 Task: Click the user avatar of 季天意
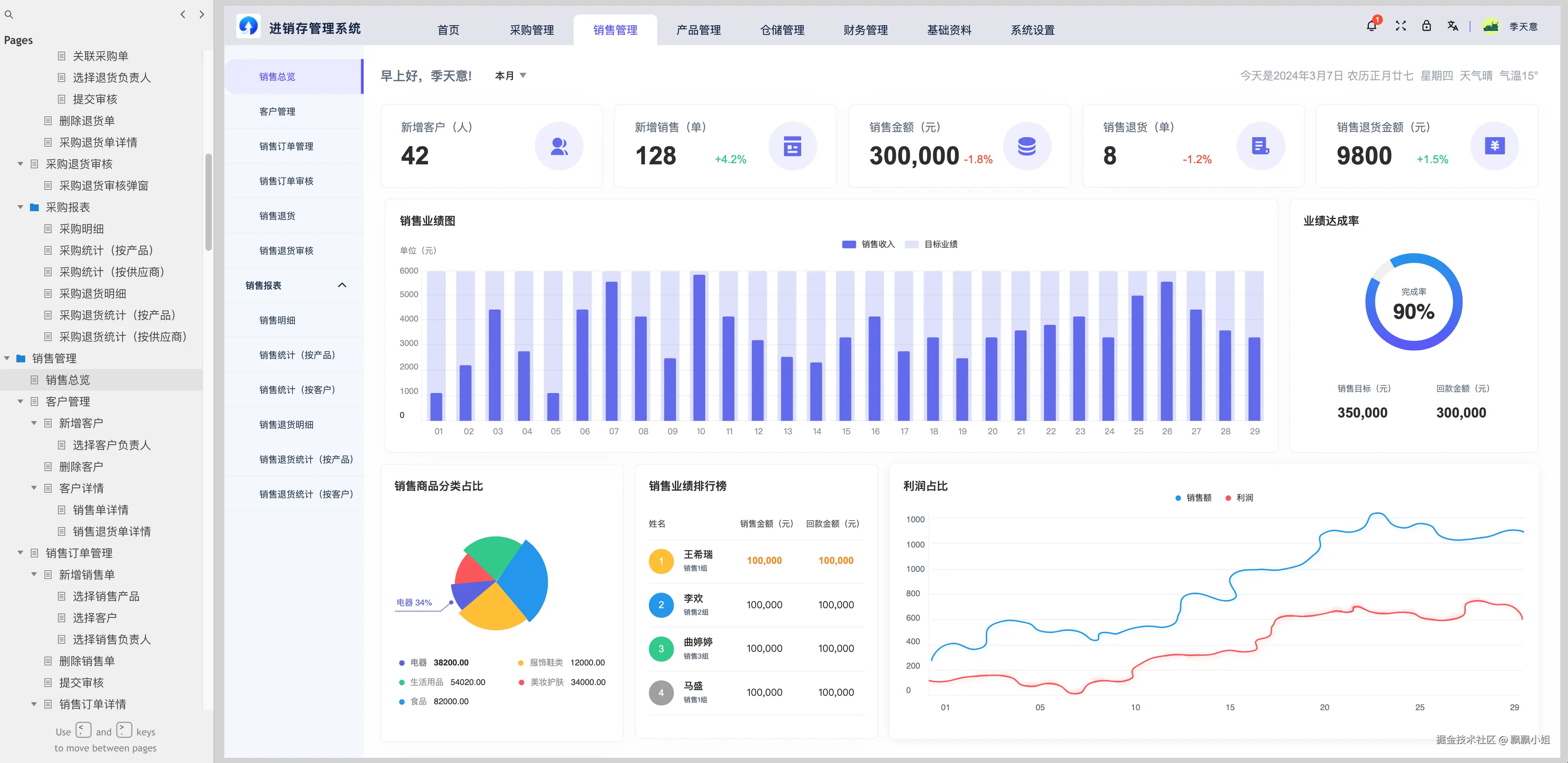click(x=1491, y=26)
